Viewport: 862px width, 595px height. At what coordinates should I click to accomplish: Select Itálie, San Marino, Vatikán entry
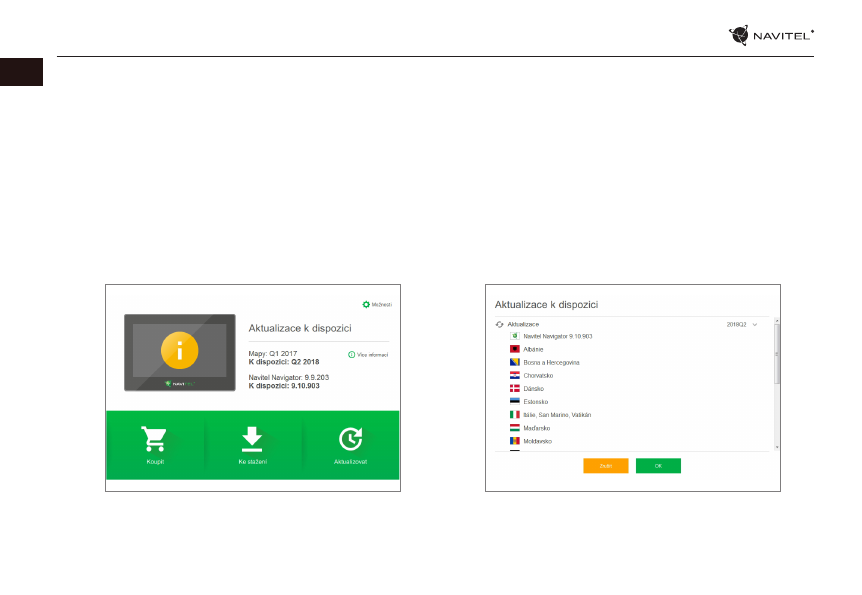click(557, 414)
